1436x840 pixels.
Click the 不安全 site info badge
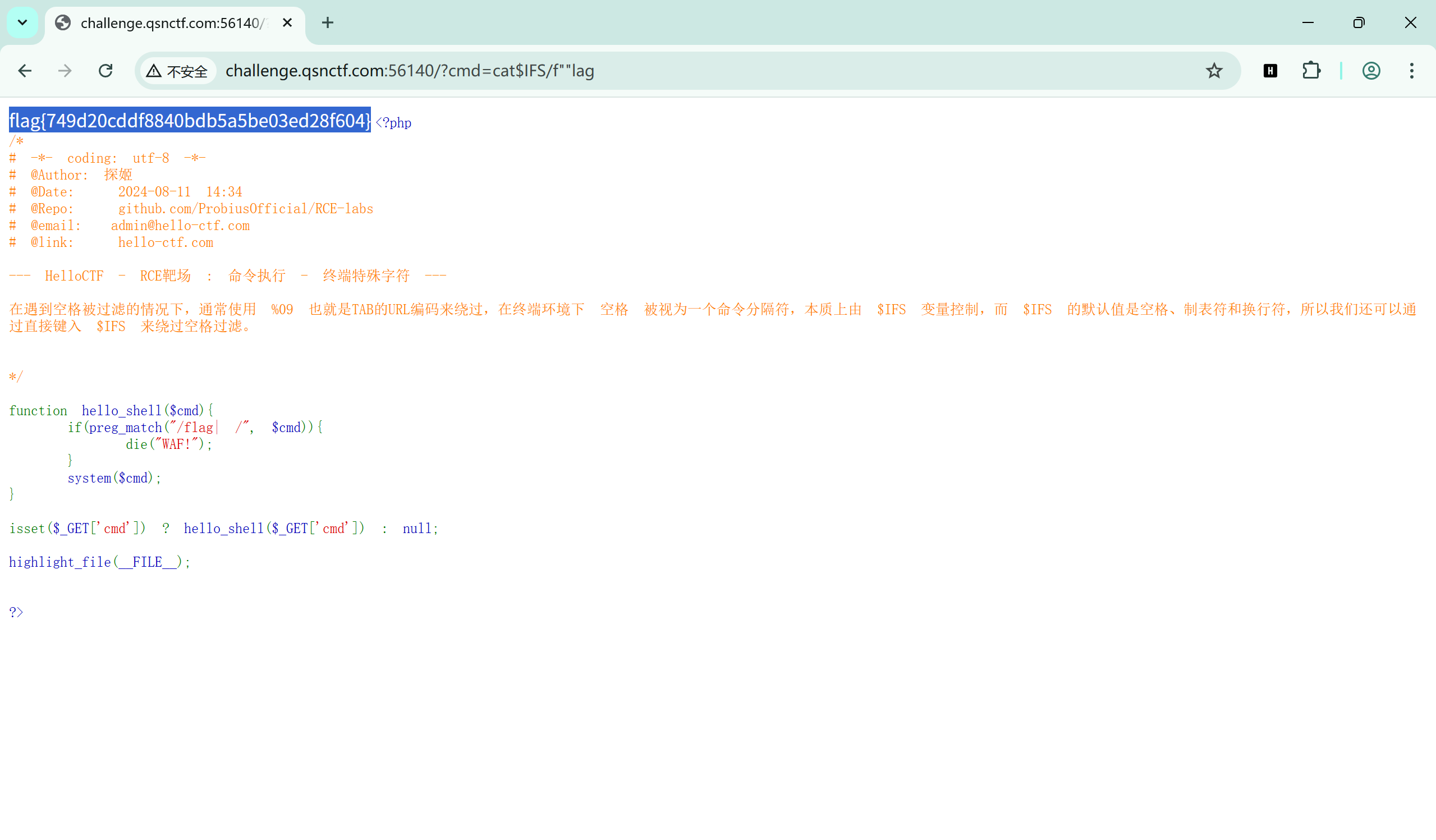point(178,71)
